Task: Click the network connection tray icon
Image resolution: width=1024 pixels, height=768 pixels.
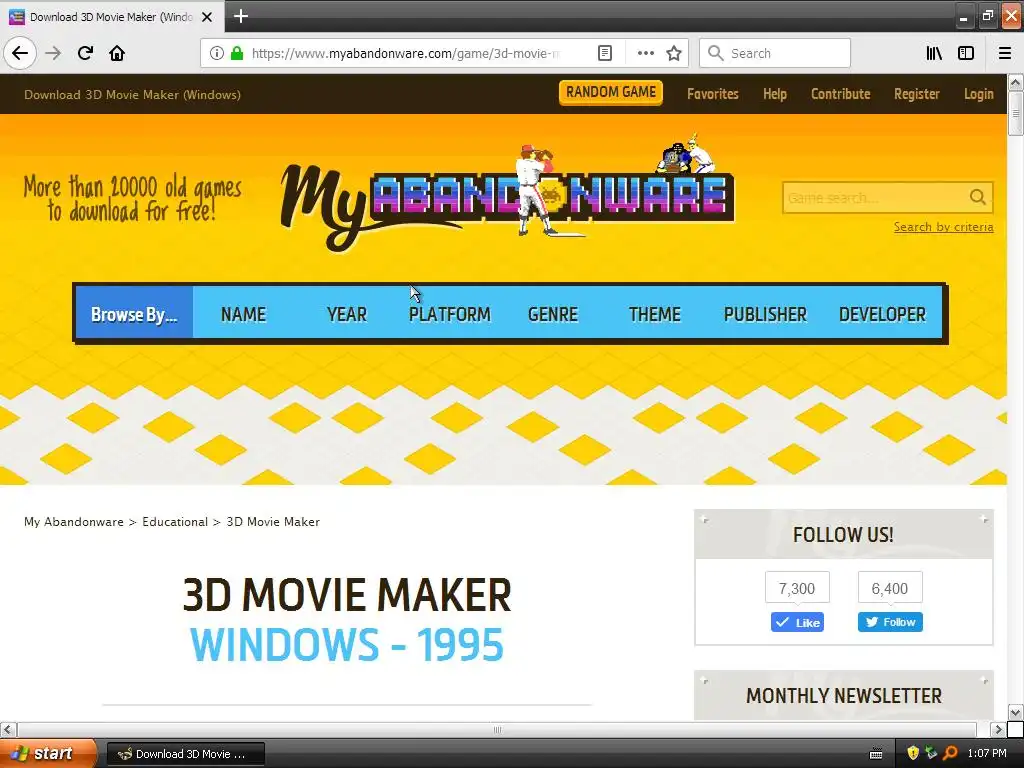Action: tap(931, 753)
